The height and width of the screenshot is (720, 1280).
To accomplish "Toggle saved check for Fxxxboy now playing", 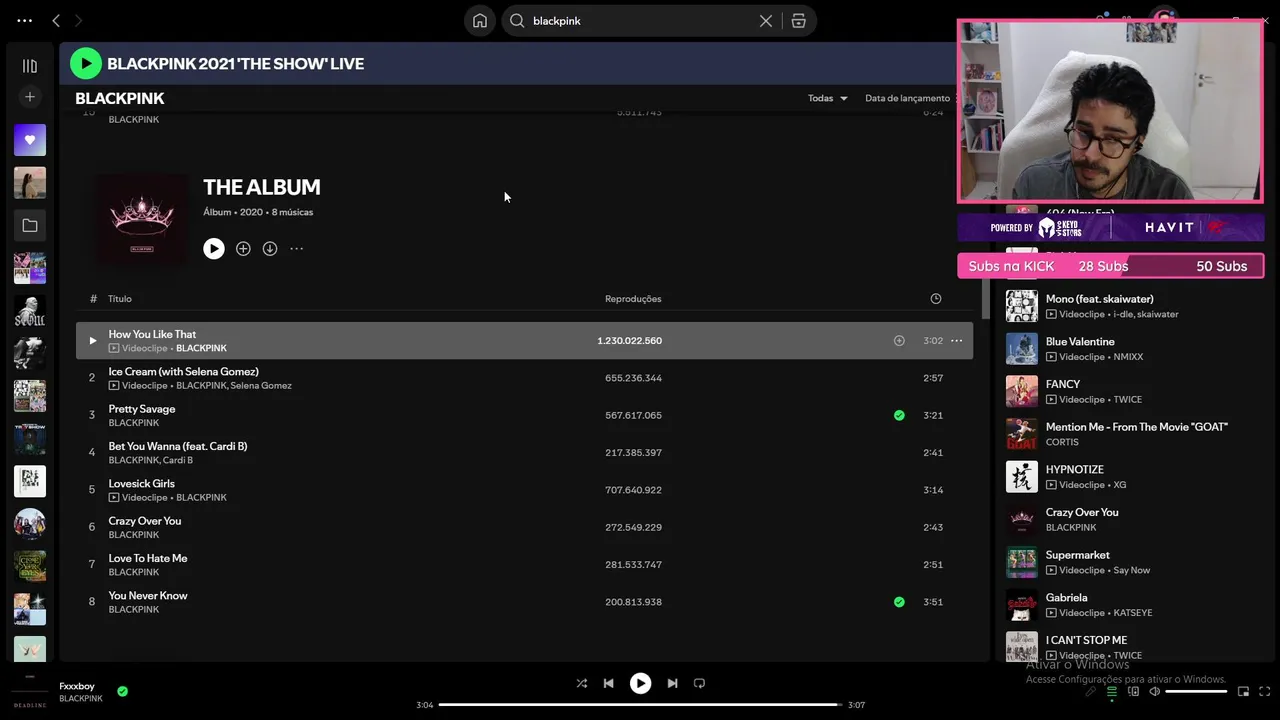I will pyautogui.click(x=122, y=691).
